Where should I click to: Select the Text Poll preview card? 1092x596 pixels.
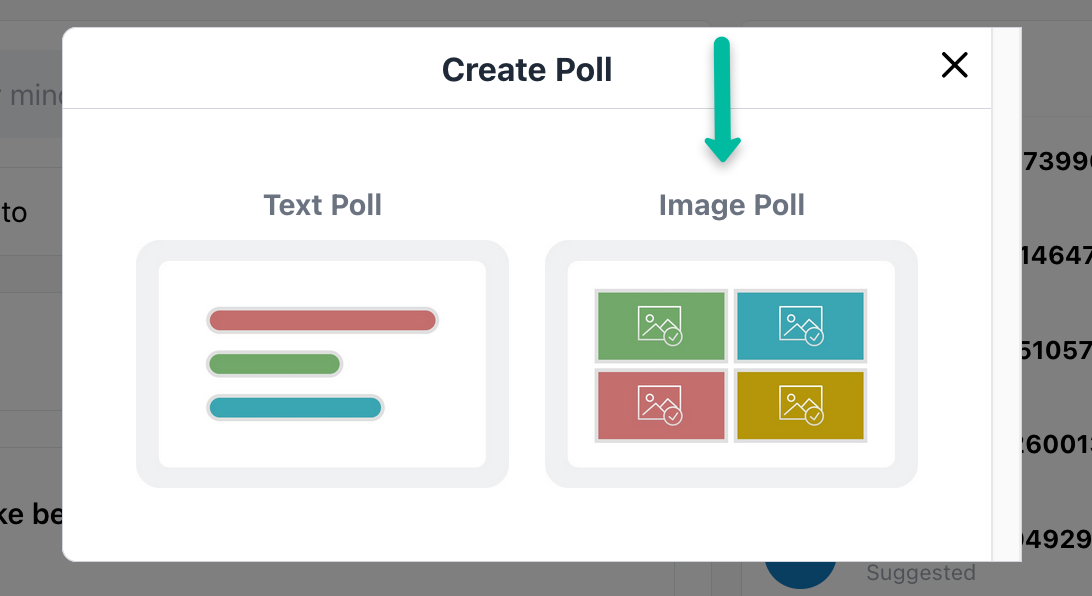[x=322, y=365]
